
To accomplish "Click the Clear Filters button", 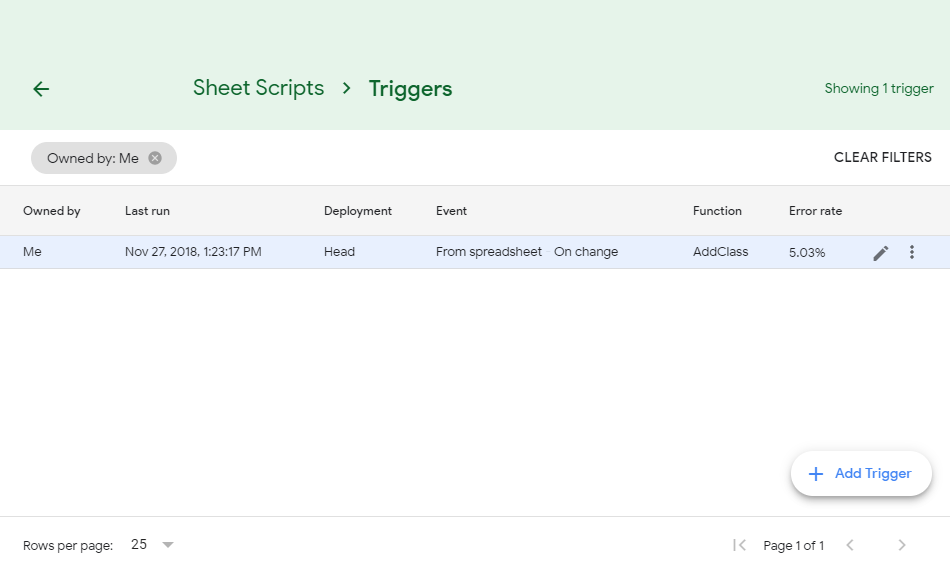I will (882, 157).
